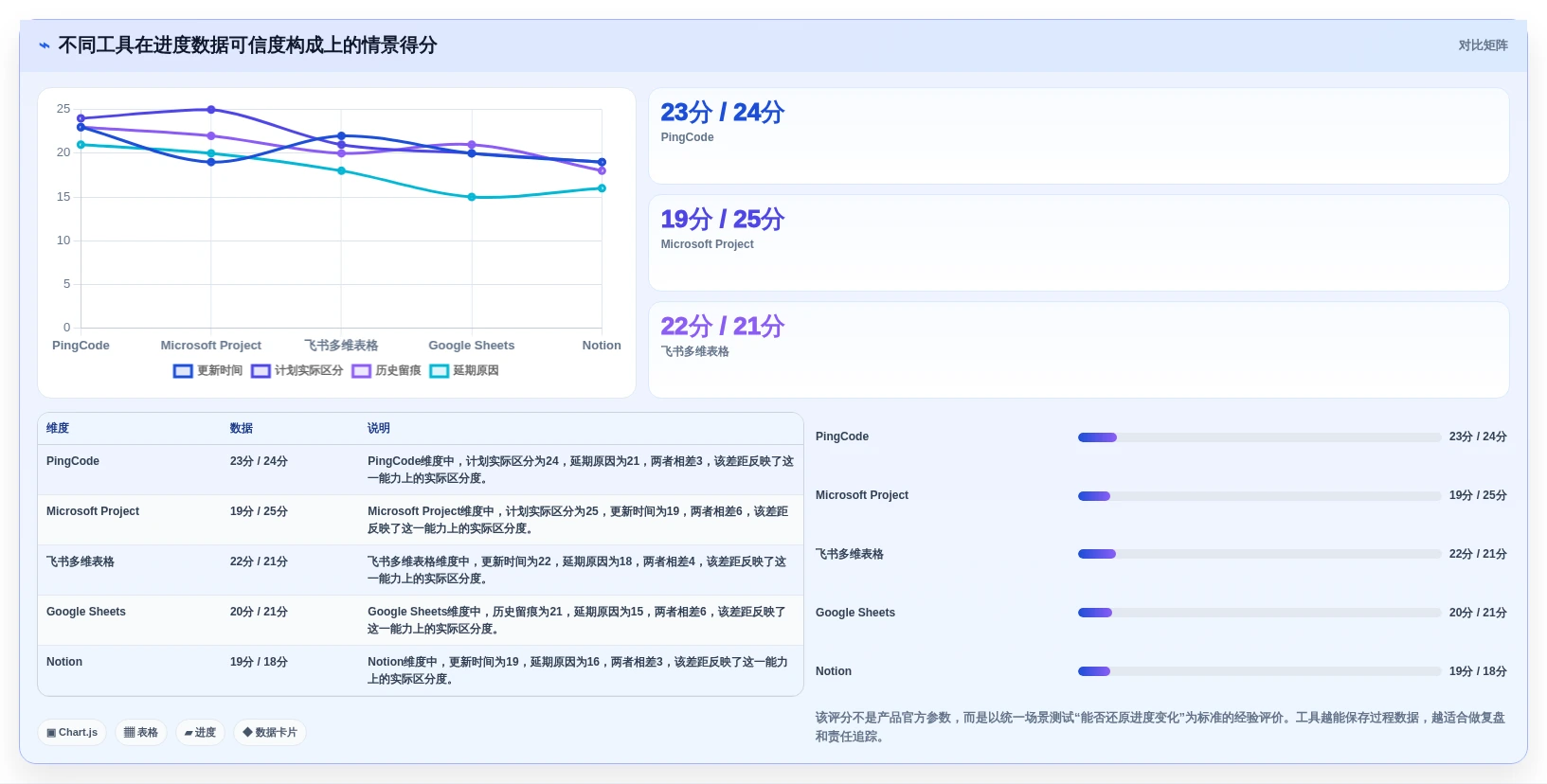Click the 20分 / 21分 value beside the progress bar
Viewport: 1547px width, 784px height.
[x=1478, y=613]
